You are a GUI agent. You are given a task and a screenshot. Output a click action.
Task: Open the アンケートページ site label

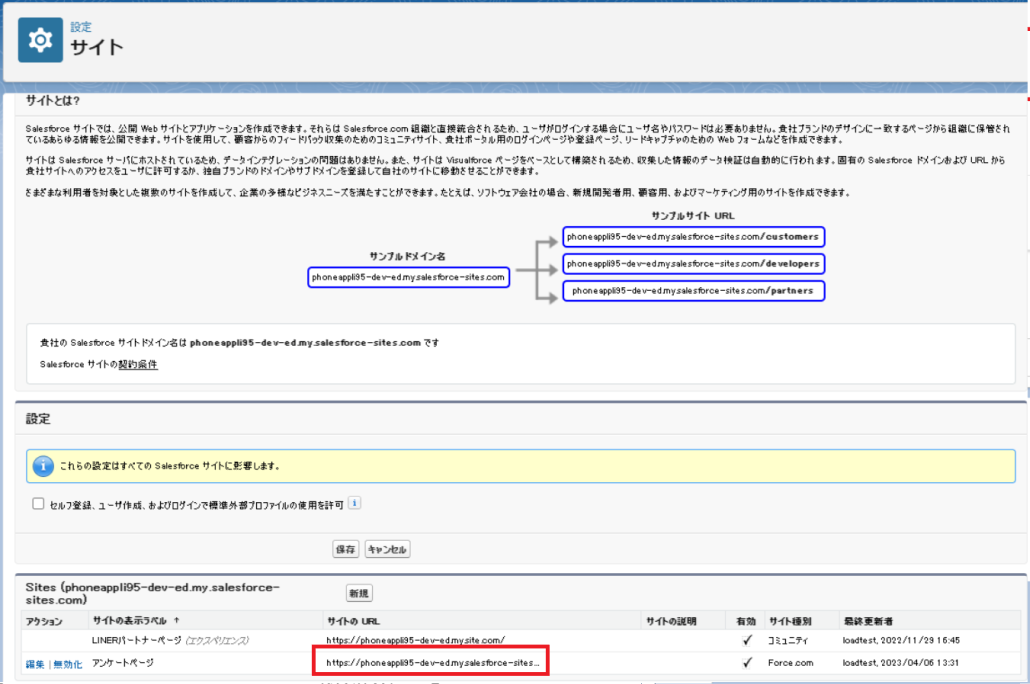pos(123,663)
